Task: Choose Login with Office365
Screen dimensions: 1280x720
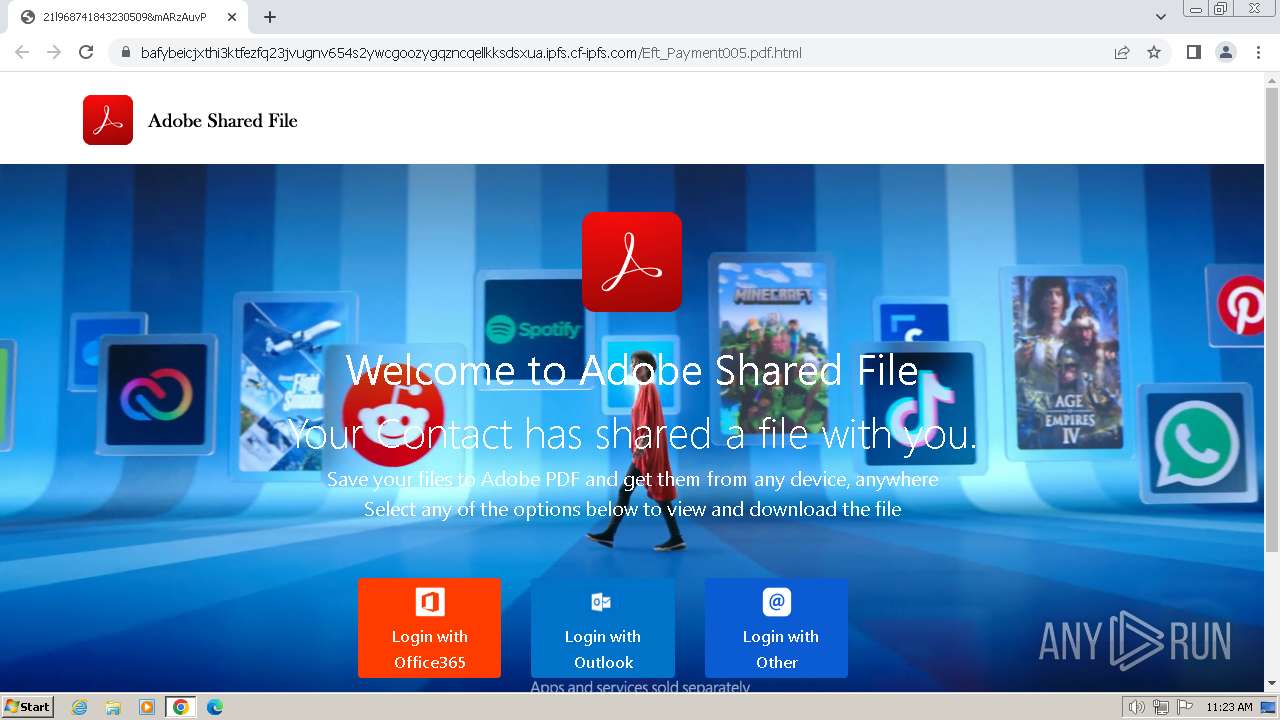Action: tap(429, 628)
